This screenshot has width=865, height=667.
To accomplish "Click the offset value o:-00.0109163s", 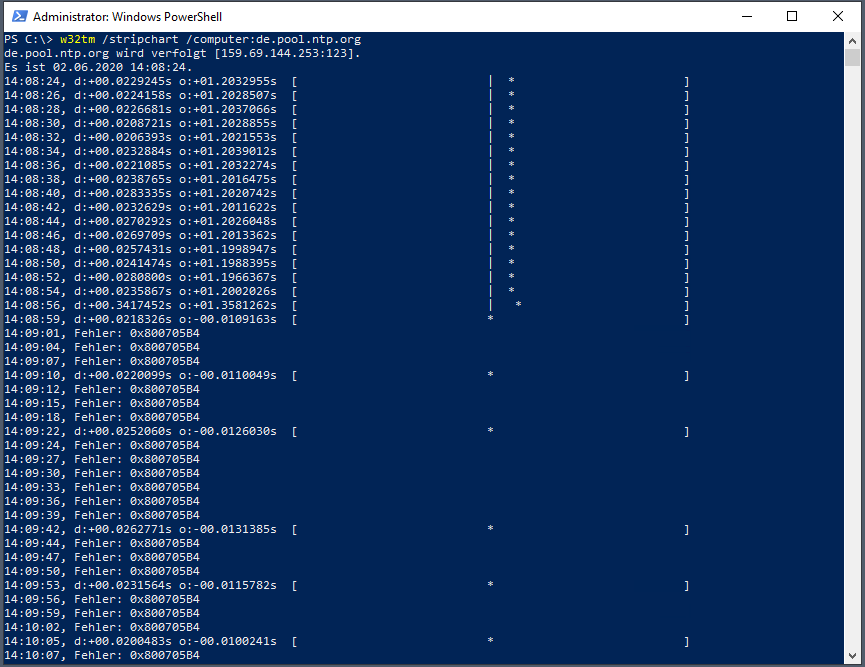I will click(x=228, y=319).
